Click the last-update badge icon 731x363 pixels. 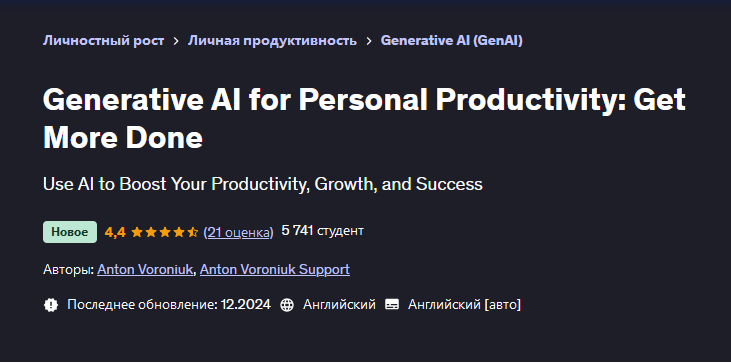click(51, 305)
